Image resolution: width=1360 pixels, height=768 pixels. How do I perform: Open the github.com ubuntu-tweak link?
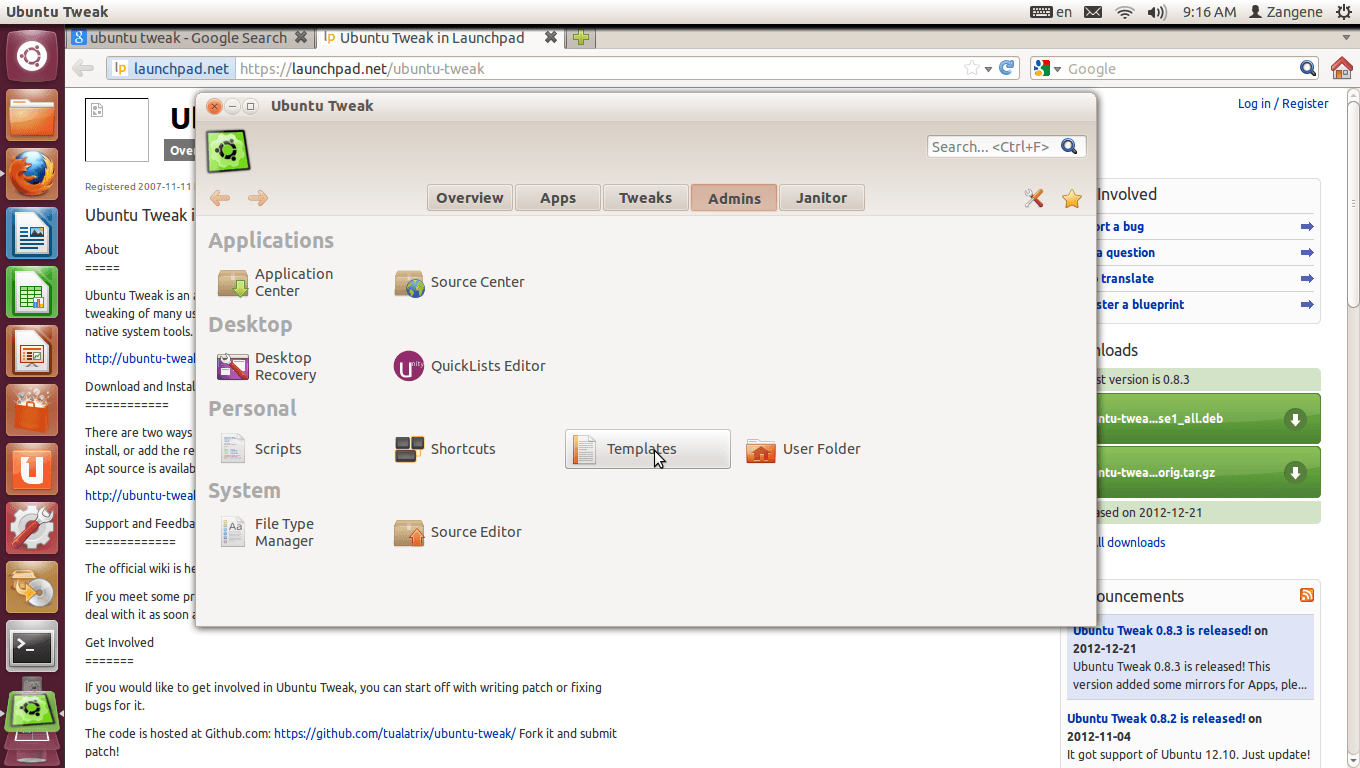click(395, 733)
